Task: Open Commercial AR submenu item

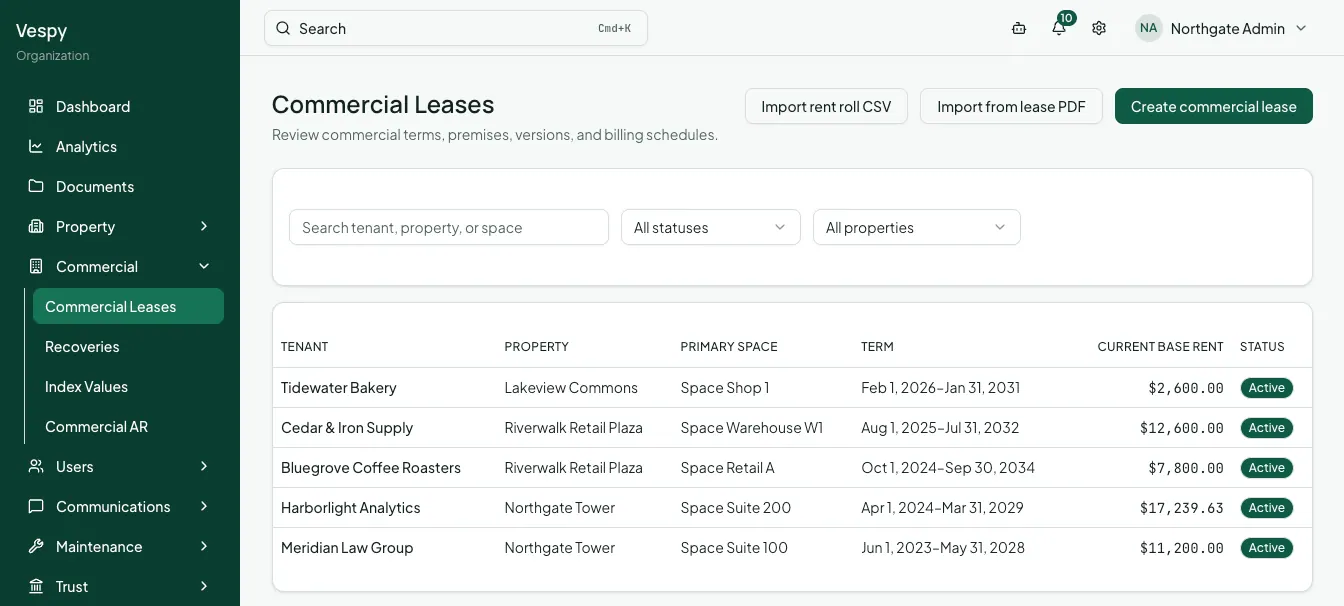Action: click(x=128, y=426)
